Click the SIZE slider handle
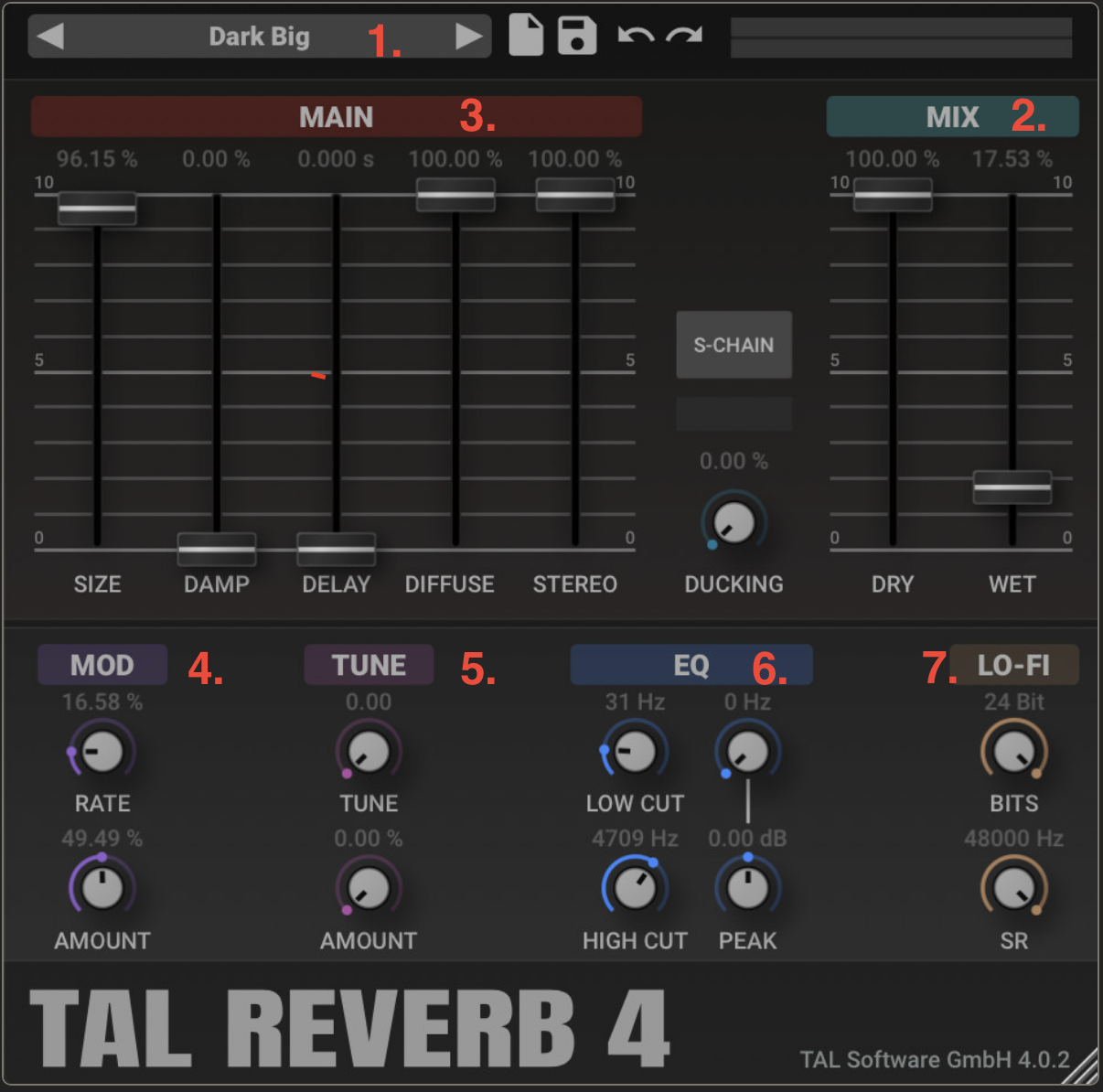Screen dimensions: 1103x1092 pos(97,209)
